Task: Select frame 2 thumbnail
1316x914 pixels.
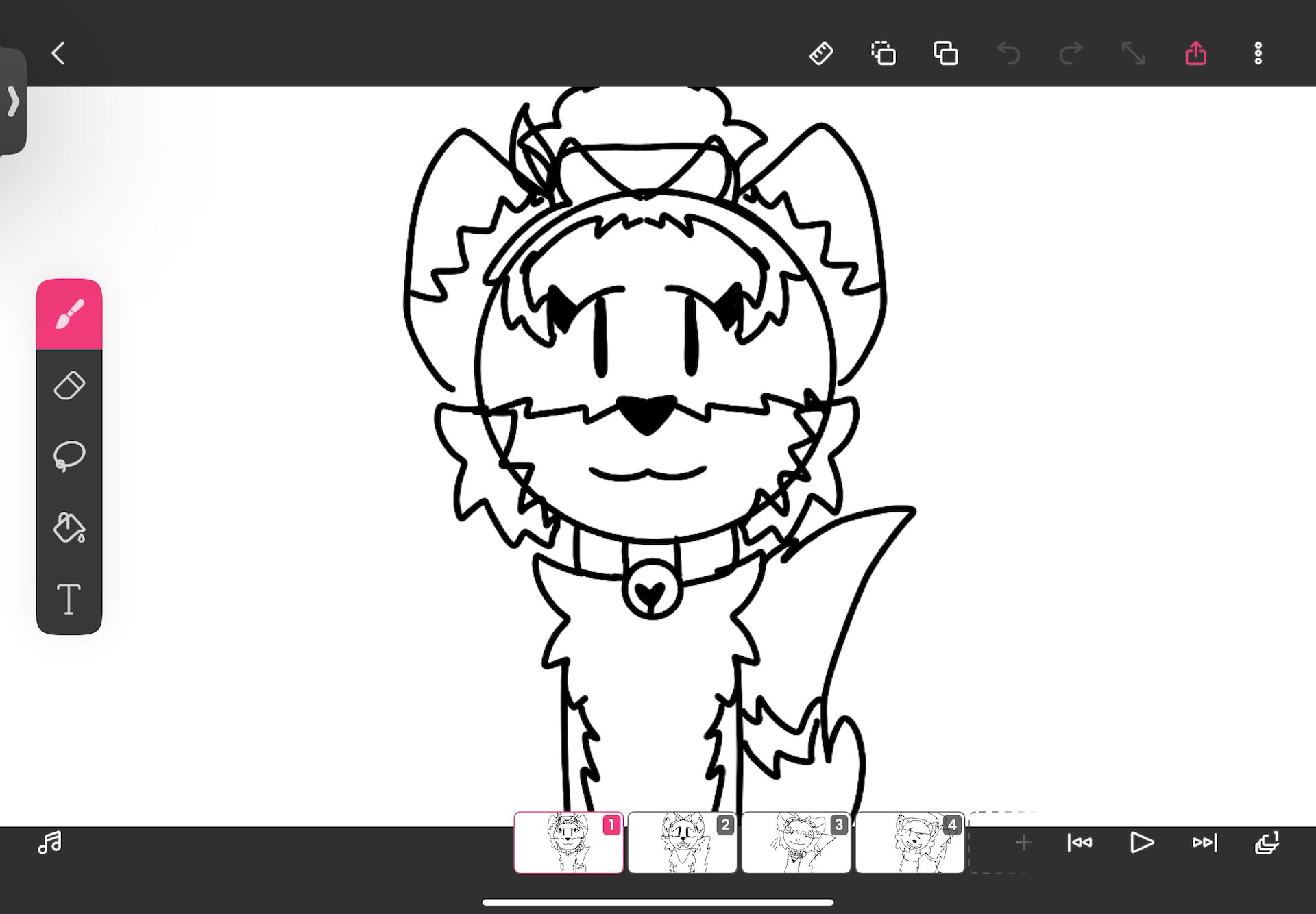Action: (x=683, y=842)
